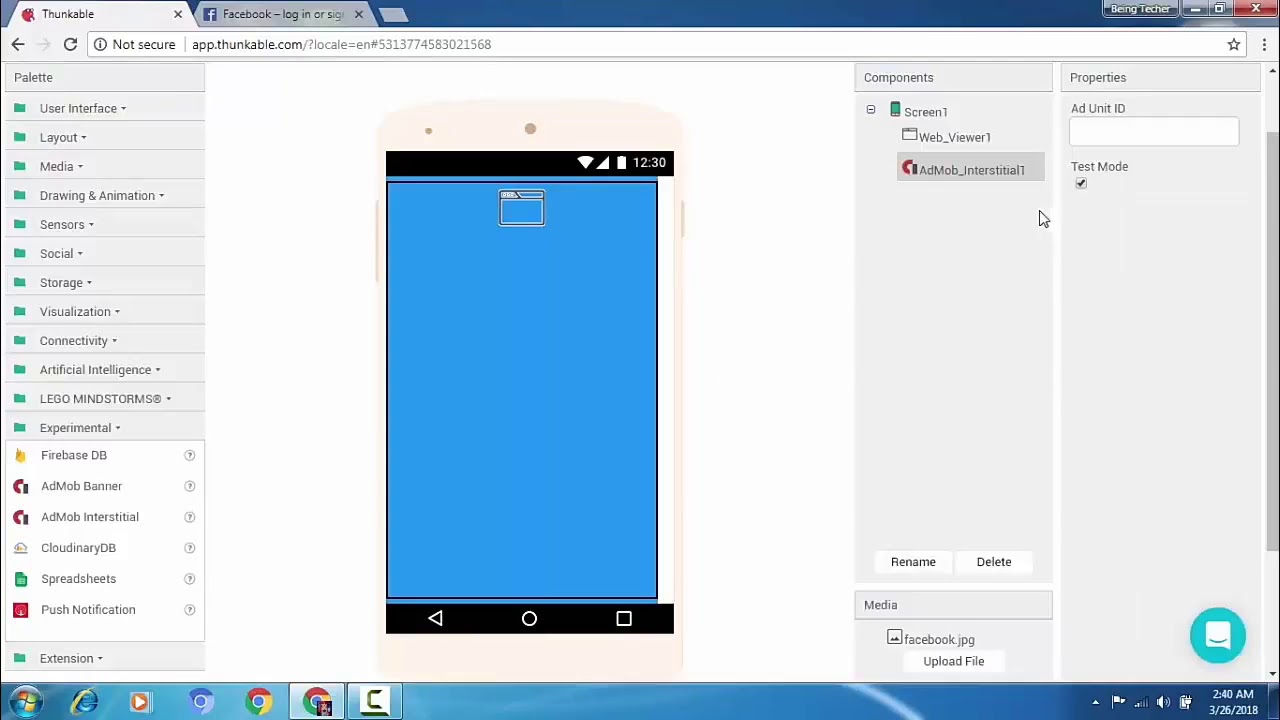Open help for AdMob Banner
The height and width of the screenshot is (720, 1280).
pos(189,486)
